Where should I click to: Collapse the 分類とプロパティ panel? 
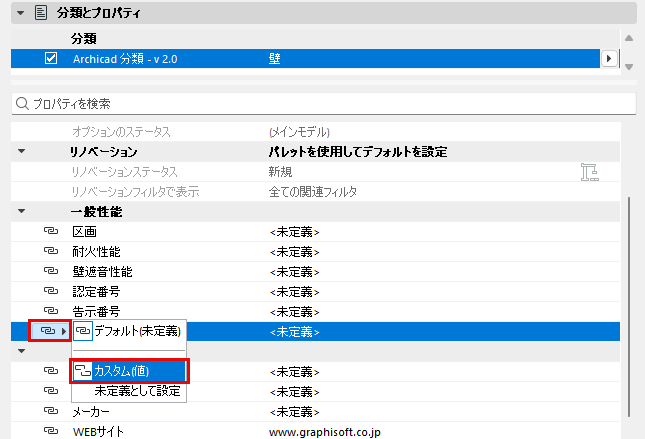pyautogui.click(x=20, y=13)
